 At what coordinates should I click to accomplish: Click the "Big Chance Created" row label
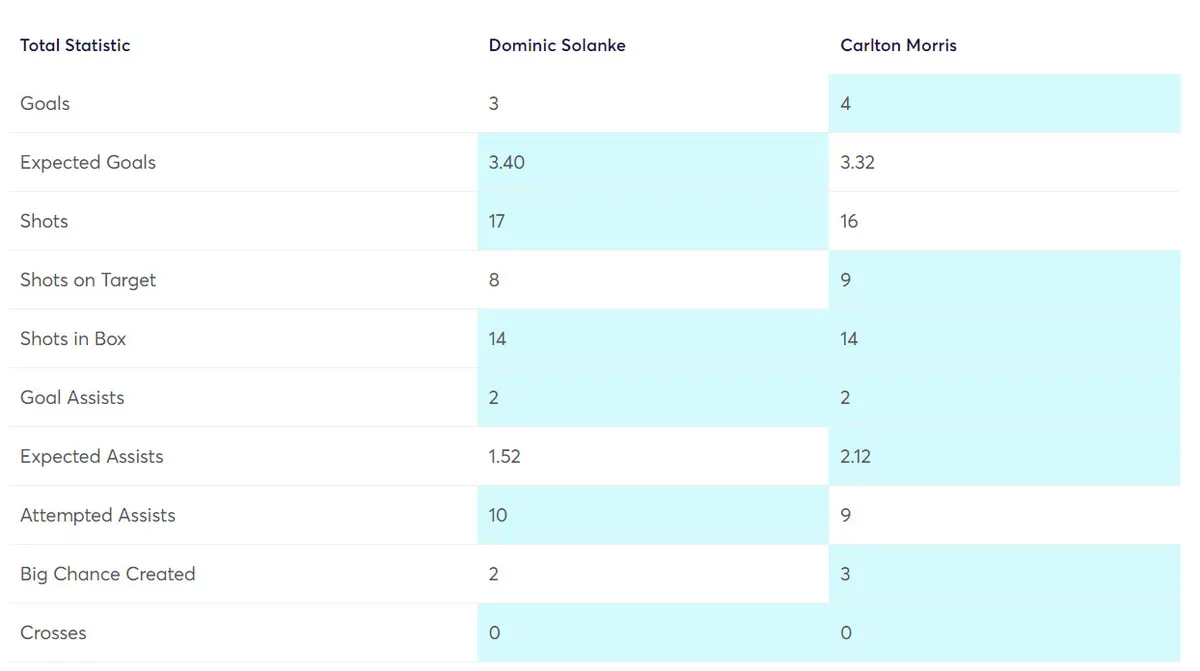(108, 574)
